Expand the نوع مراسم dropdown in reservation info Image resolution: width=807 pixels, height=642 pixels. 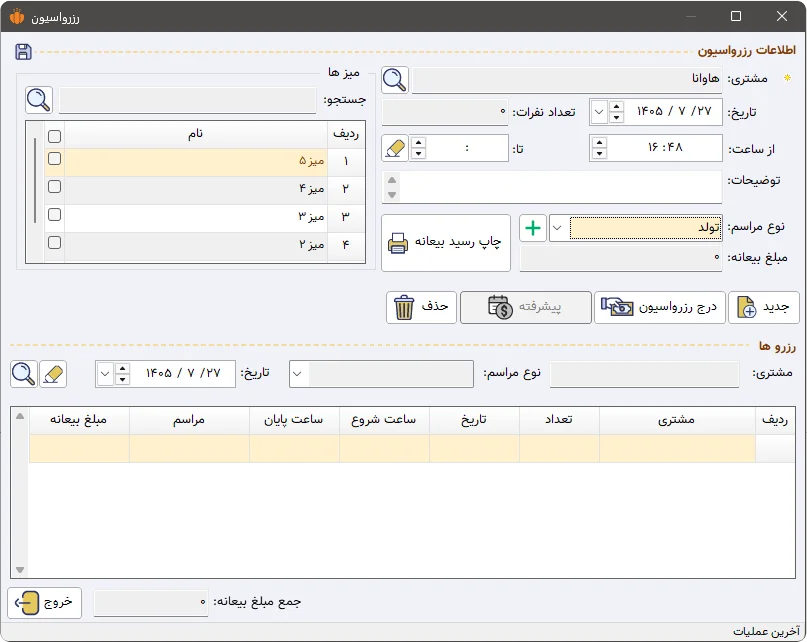[x=557, y=228]
